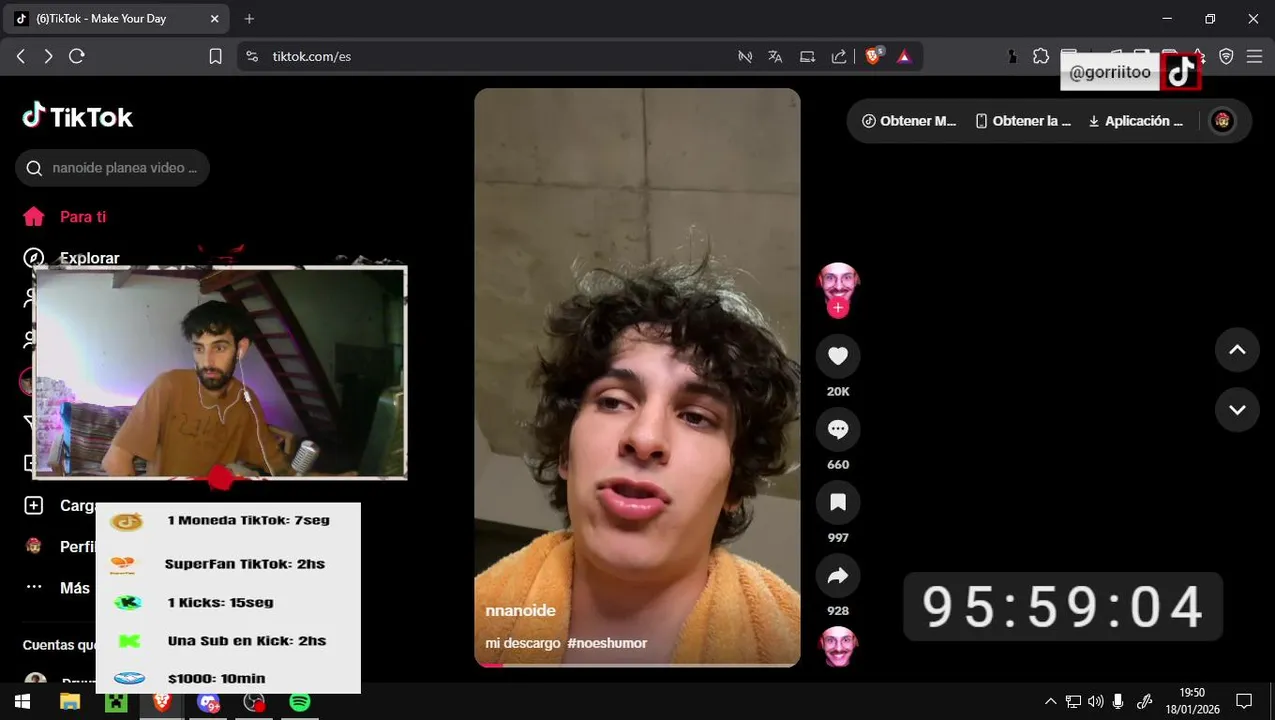
Task: Open the translate page icon
Action: click(775, 57)
